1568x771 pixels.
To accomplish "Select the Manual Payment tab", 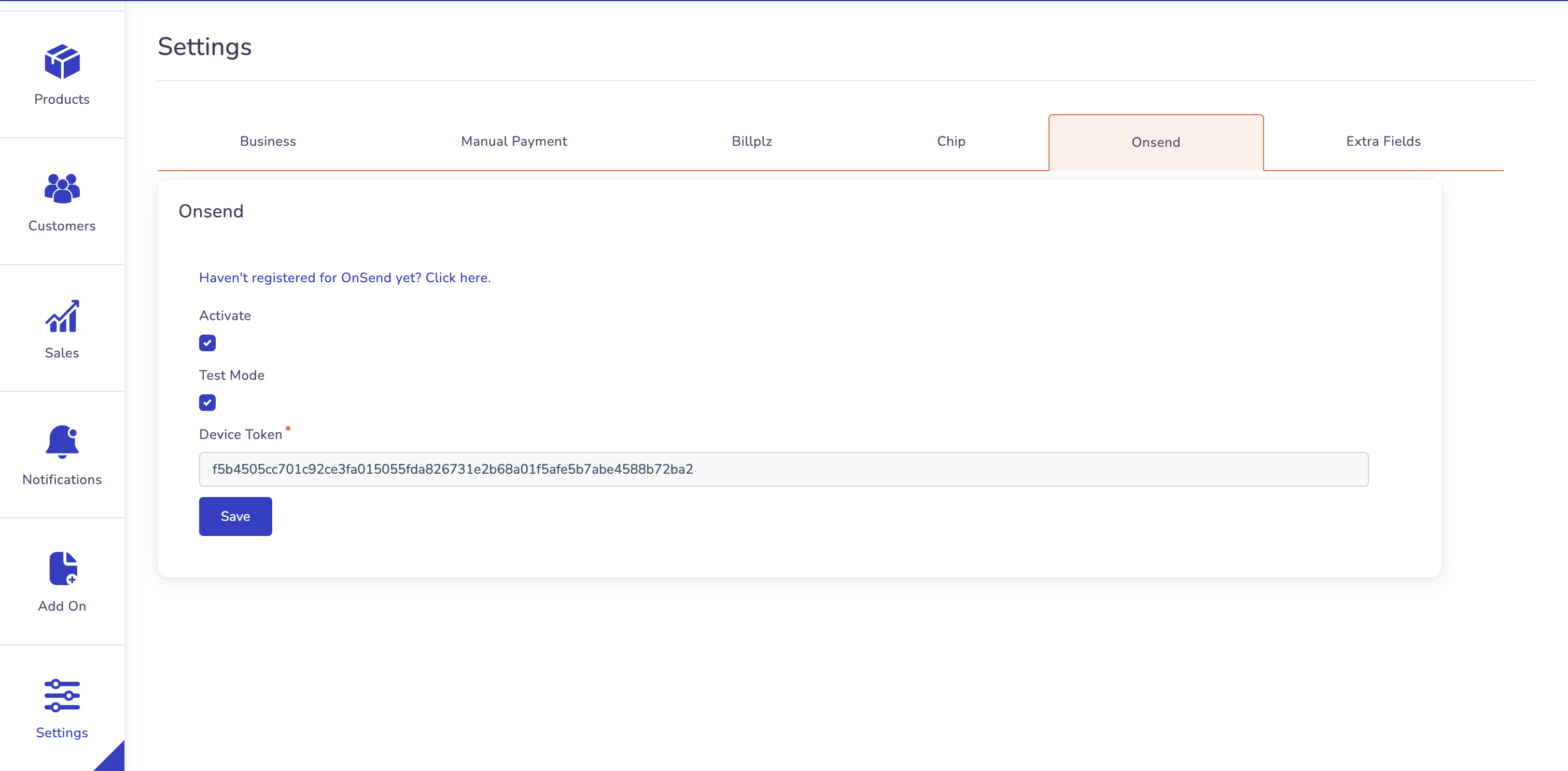I will [x=514, y=141].
